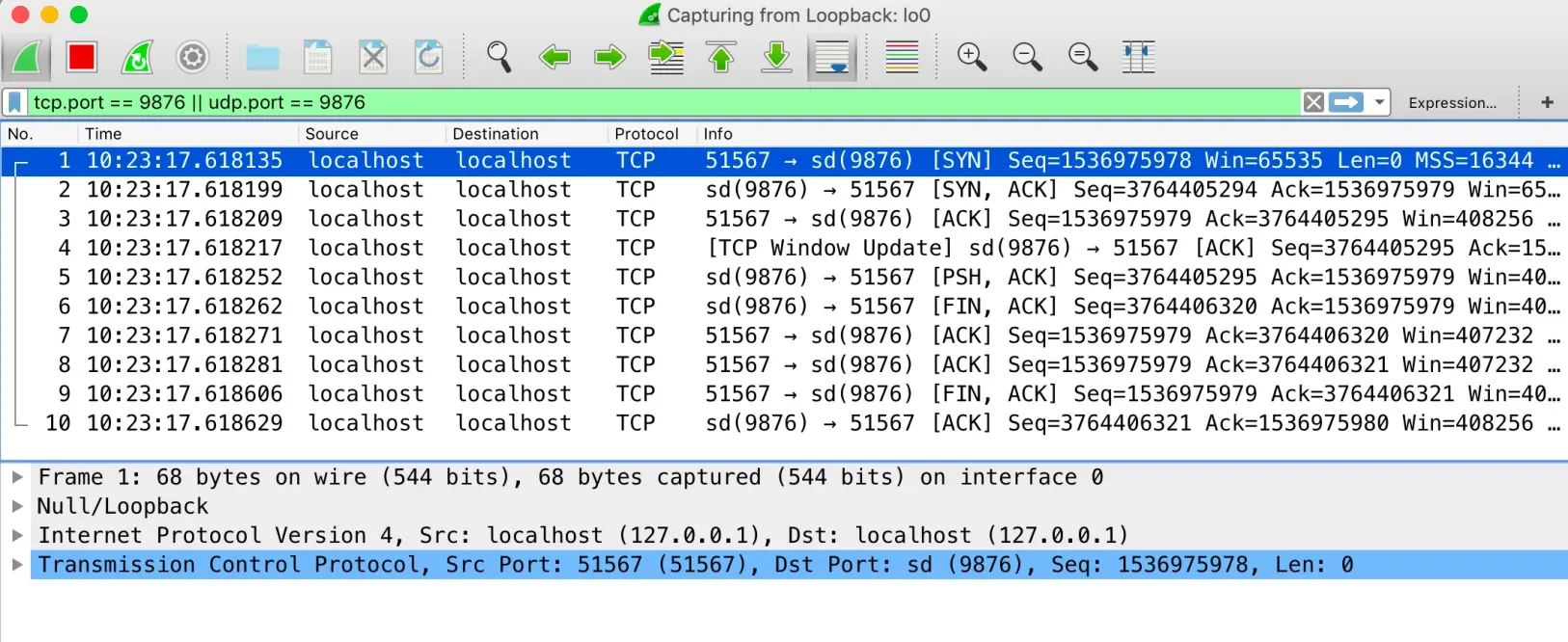
Task: Open the display filter bookmark
Action: 15,102
